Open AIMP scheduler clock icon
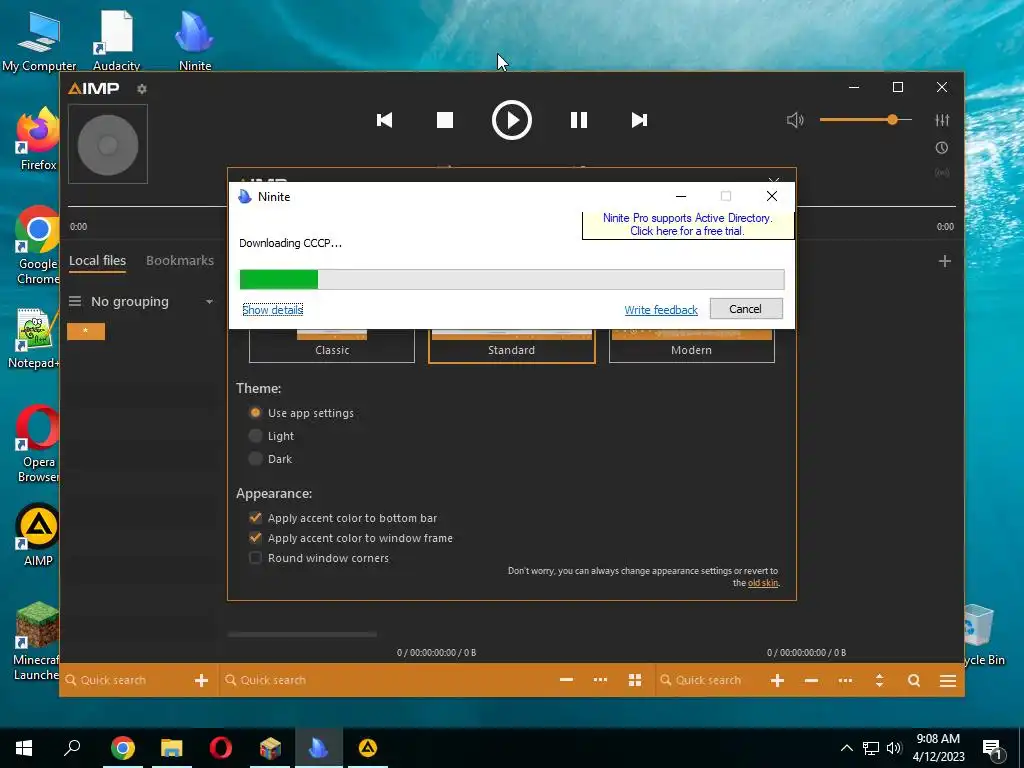The width and height of the screenshot is (1024, 768). click(942, 148)
